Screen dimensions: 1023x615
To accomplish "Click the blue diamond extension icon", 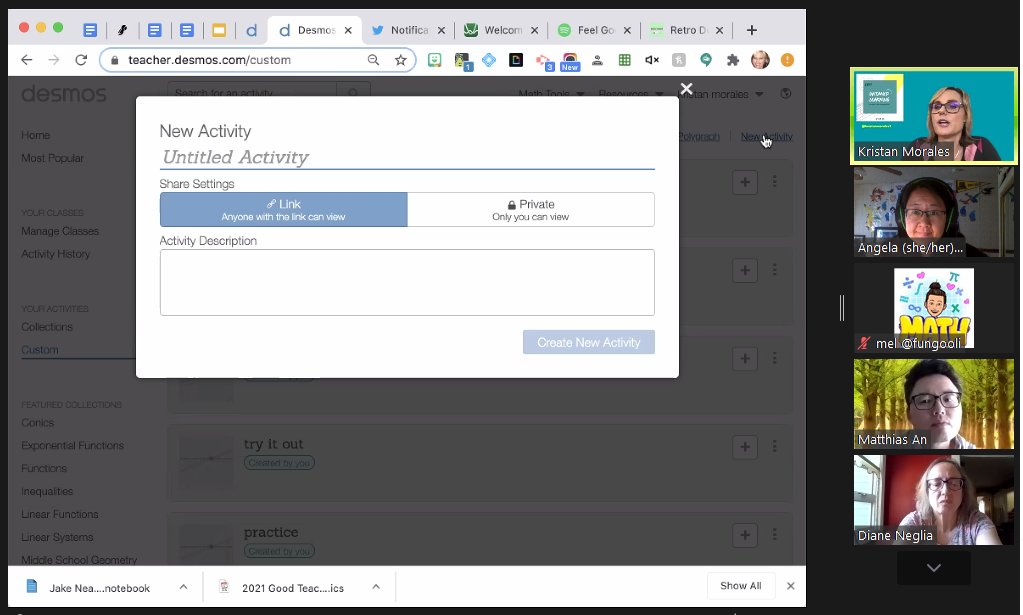I will [489, 60].
